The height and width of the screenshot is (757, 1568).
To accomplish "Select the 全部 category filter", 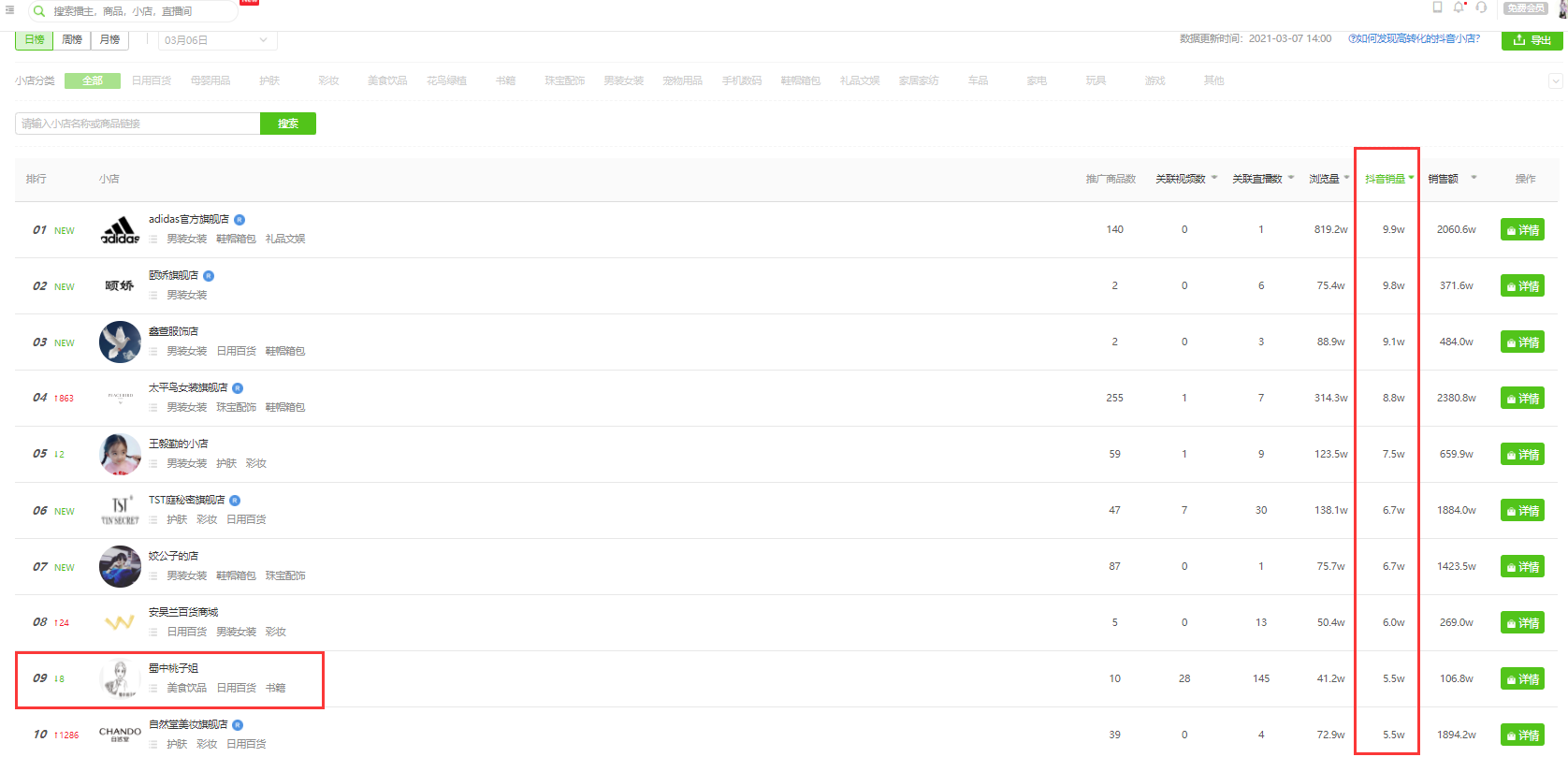I will (x=93, y=81).
